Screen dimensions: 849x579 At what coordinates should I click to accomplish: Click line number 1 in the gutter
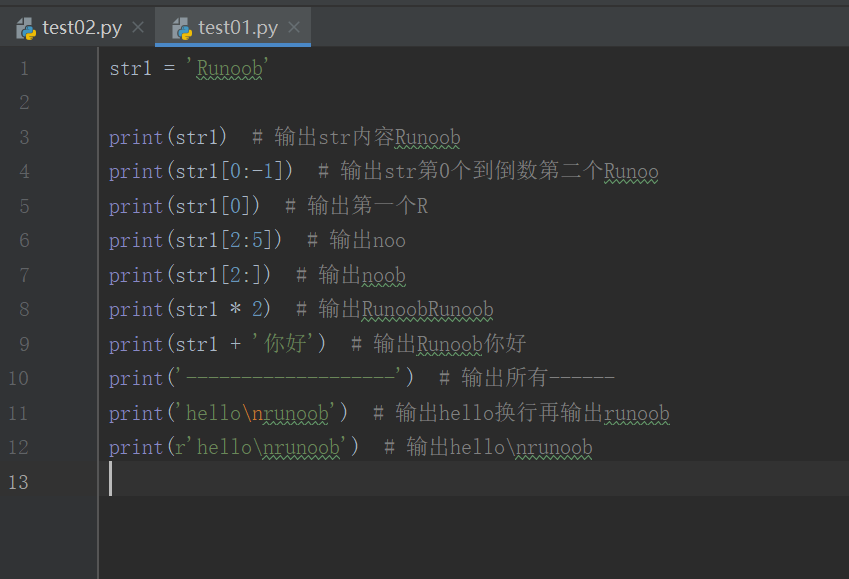tap(24, 68)
